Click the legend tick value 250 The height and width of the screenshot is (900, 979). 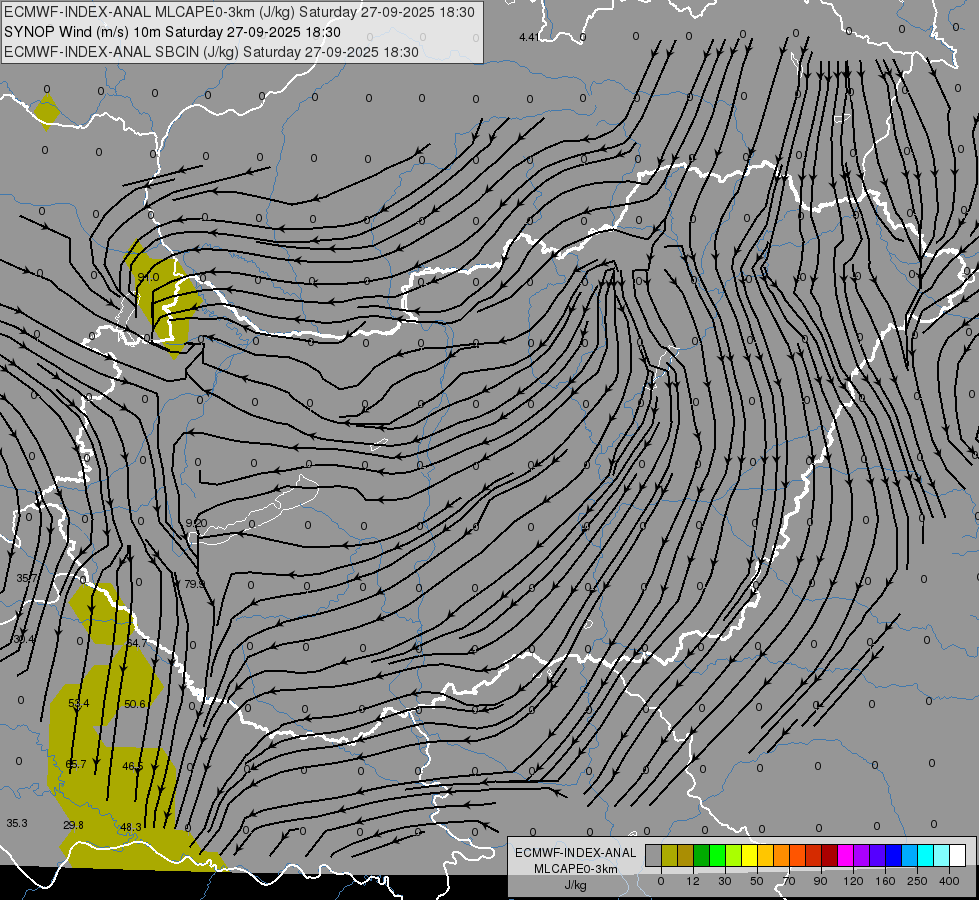(x=917, y=881)
